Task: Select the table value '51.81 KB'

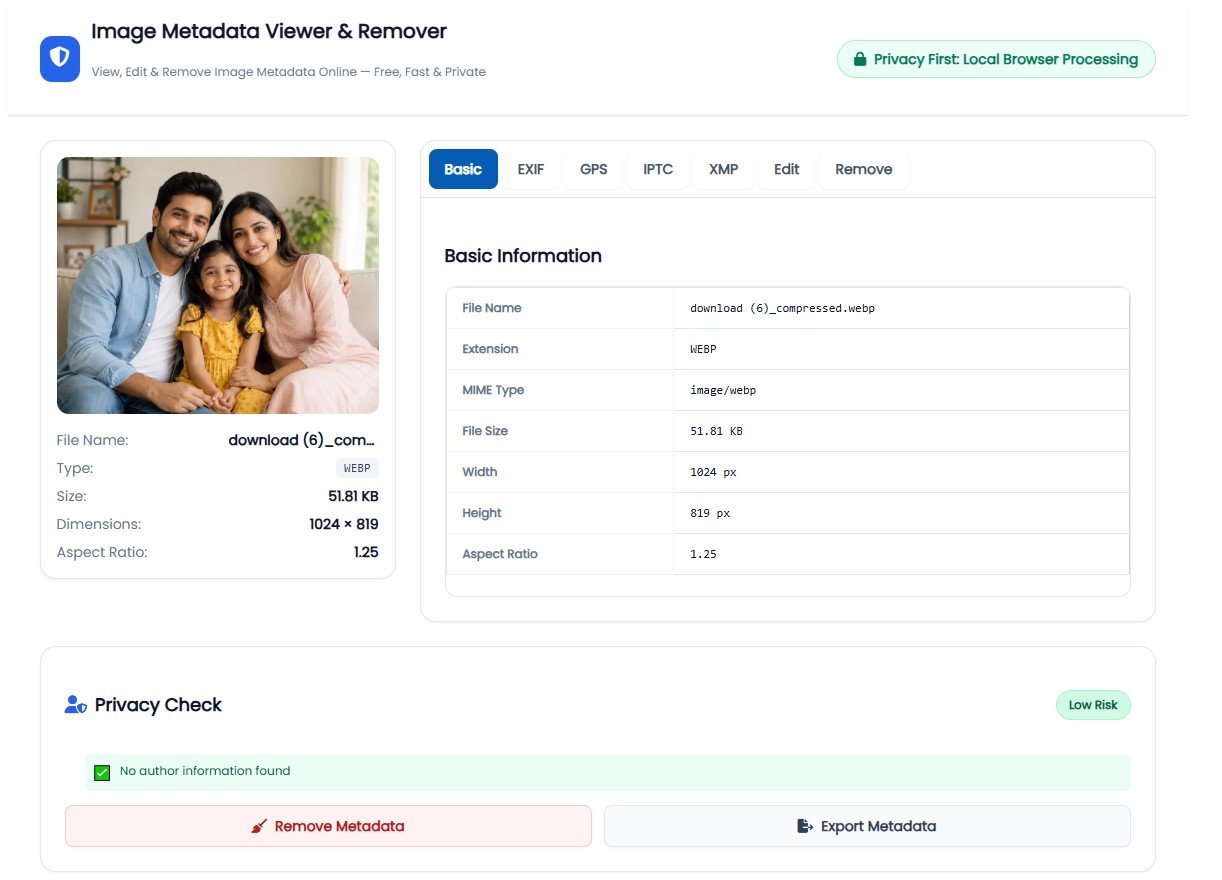Action: 716,431
